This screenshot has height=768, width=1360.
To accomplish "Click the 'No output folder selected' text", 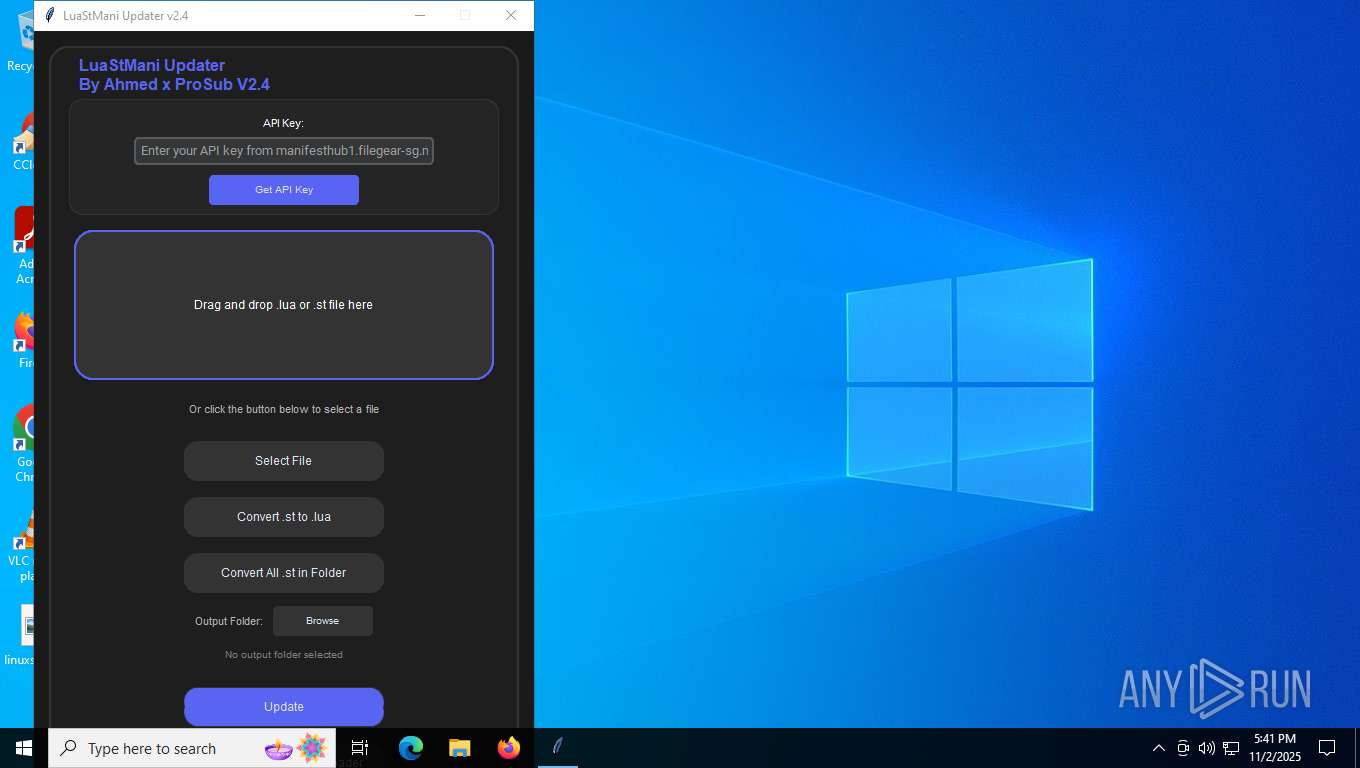I will (x=284, y=655).
